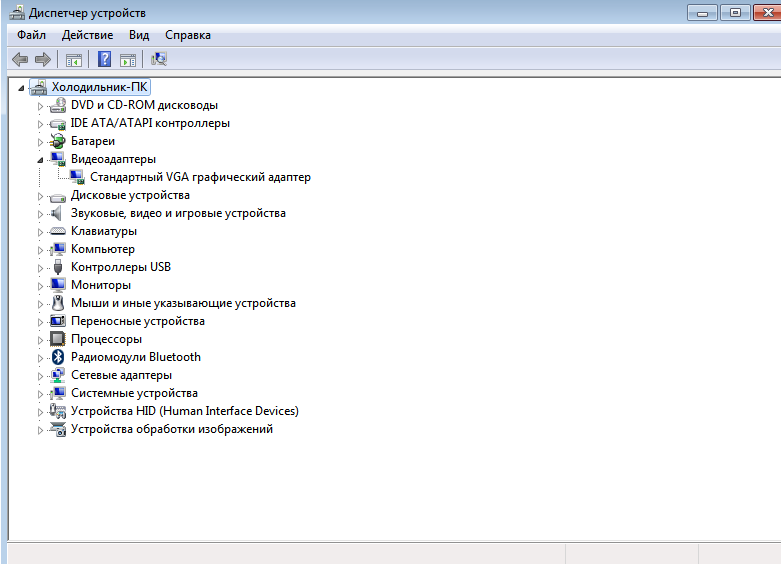Screen dimensions: 781x564
Task: Expand Дисковые устройства category
Action: pyautogui.click(x=40, y=196)
